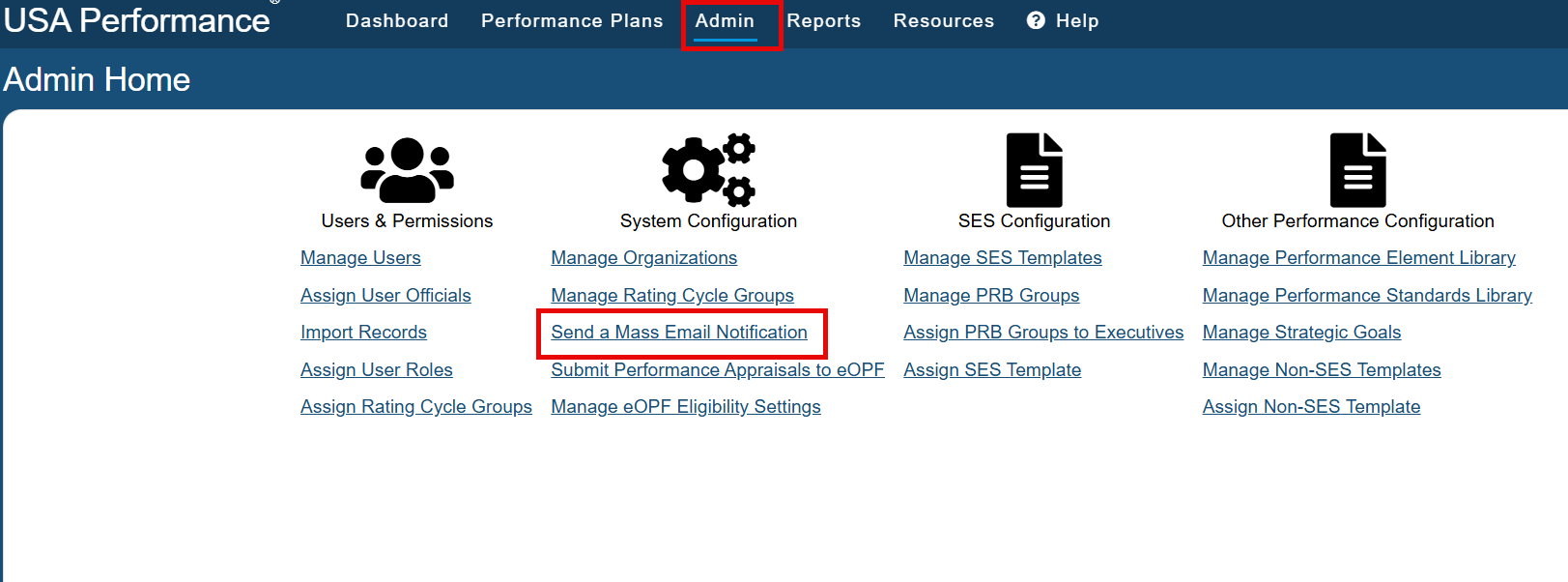1568x582 pixels.
Task: Click the Other Performance Configuration heading text
Action: (1357, 221)
